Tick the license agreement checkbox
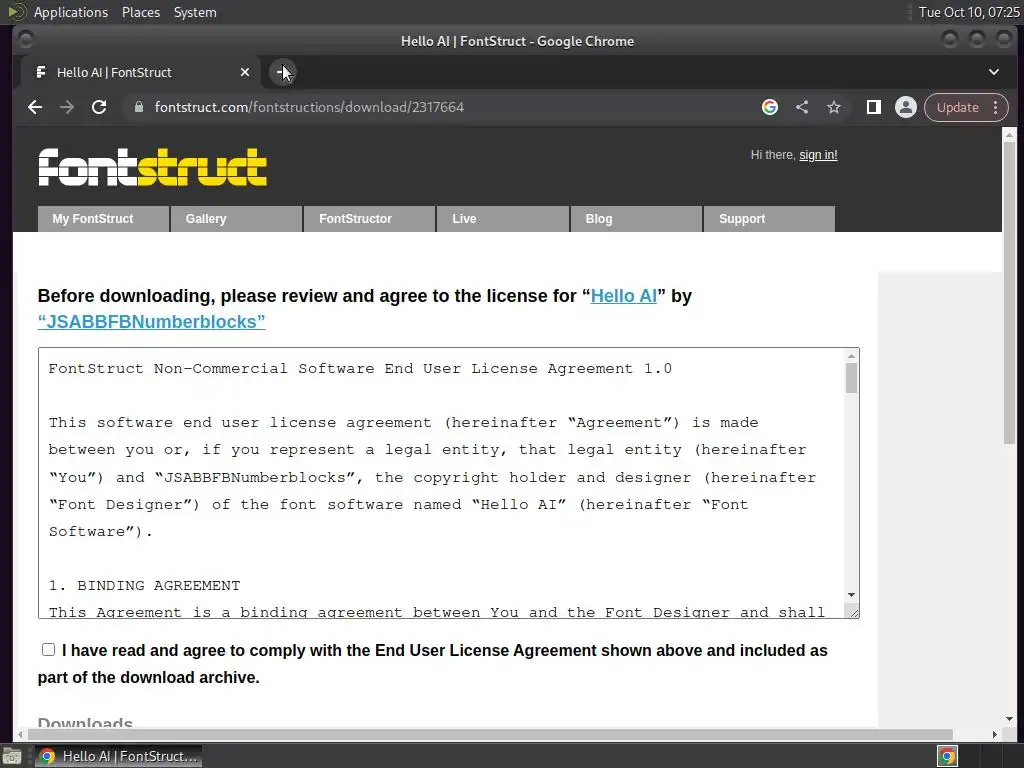 [x=48, y=649]
